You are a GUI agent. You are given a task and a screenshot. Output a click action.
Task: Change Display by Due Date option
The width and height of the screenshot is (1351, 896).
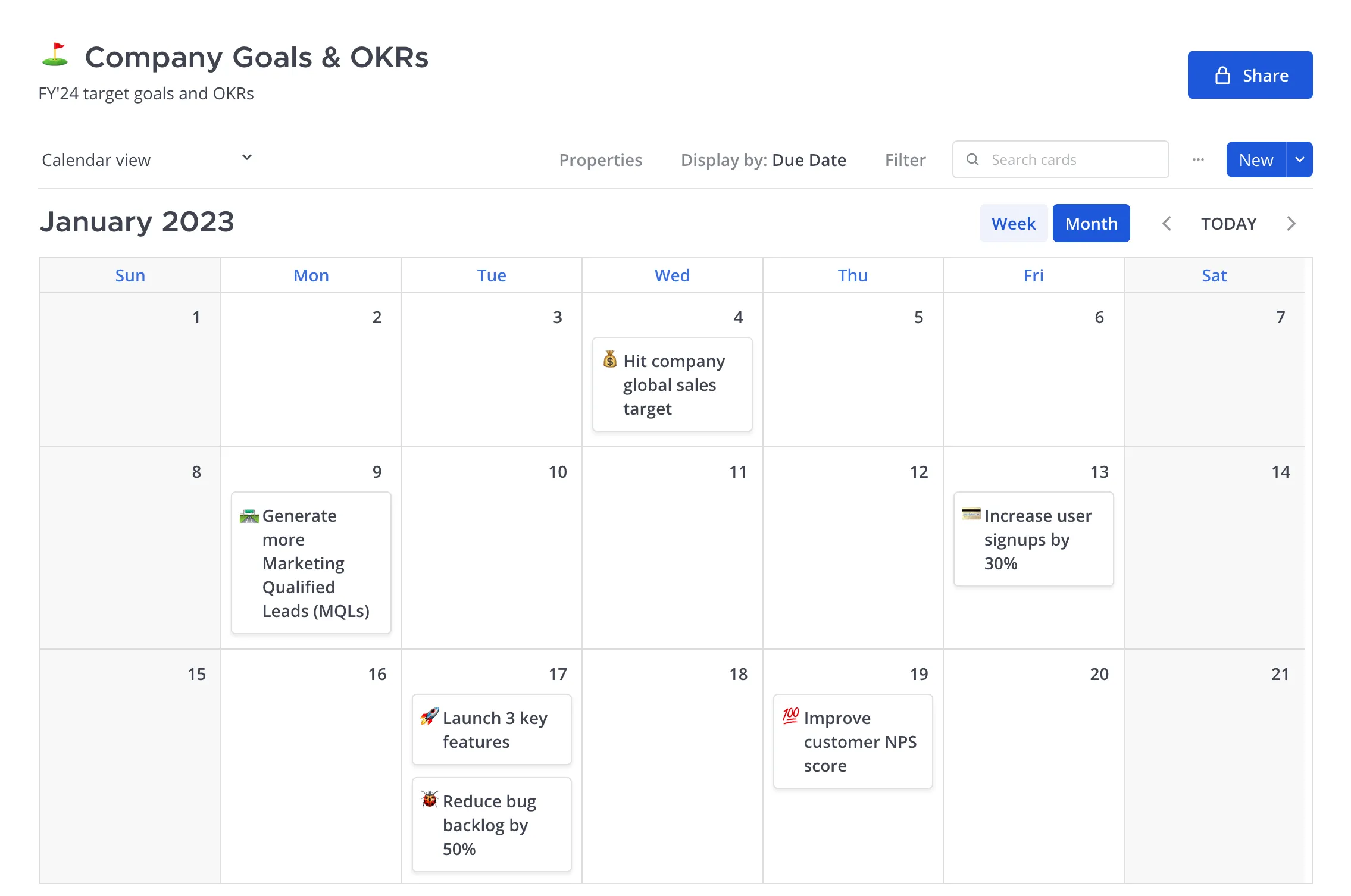coord(763,160)
